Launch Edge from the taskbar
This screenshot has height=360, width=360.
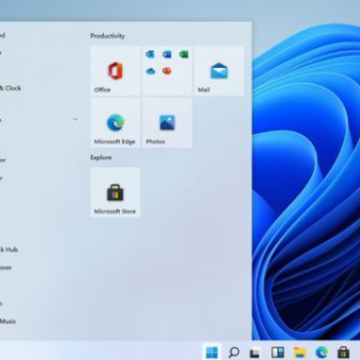pos(321,352)
